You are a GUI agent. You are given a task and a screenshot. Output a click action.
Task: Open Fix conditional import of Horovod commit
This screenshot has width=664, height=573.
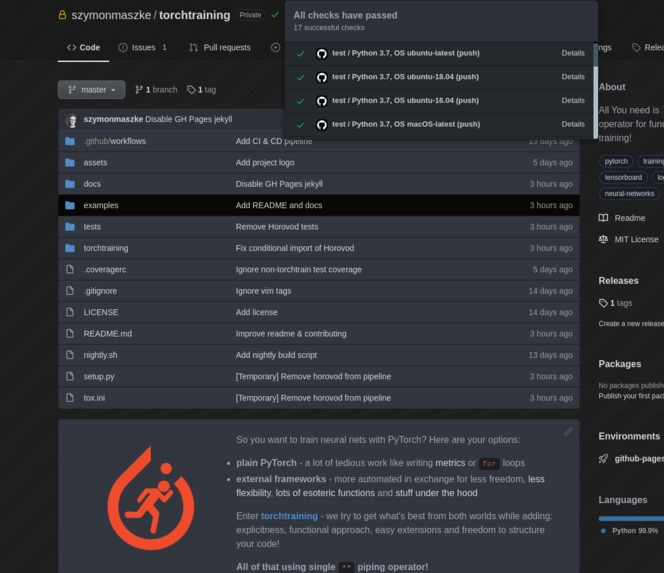click(295, 248)
